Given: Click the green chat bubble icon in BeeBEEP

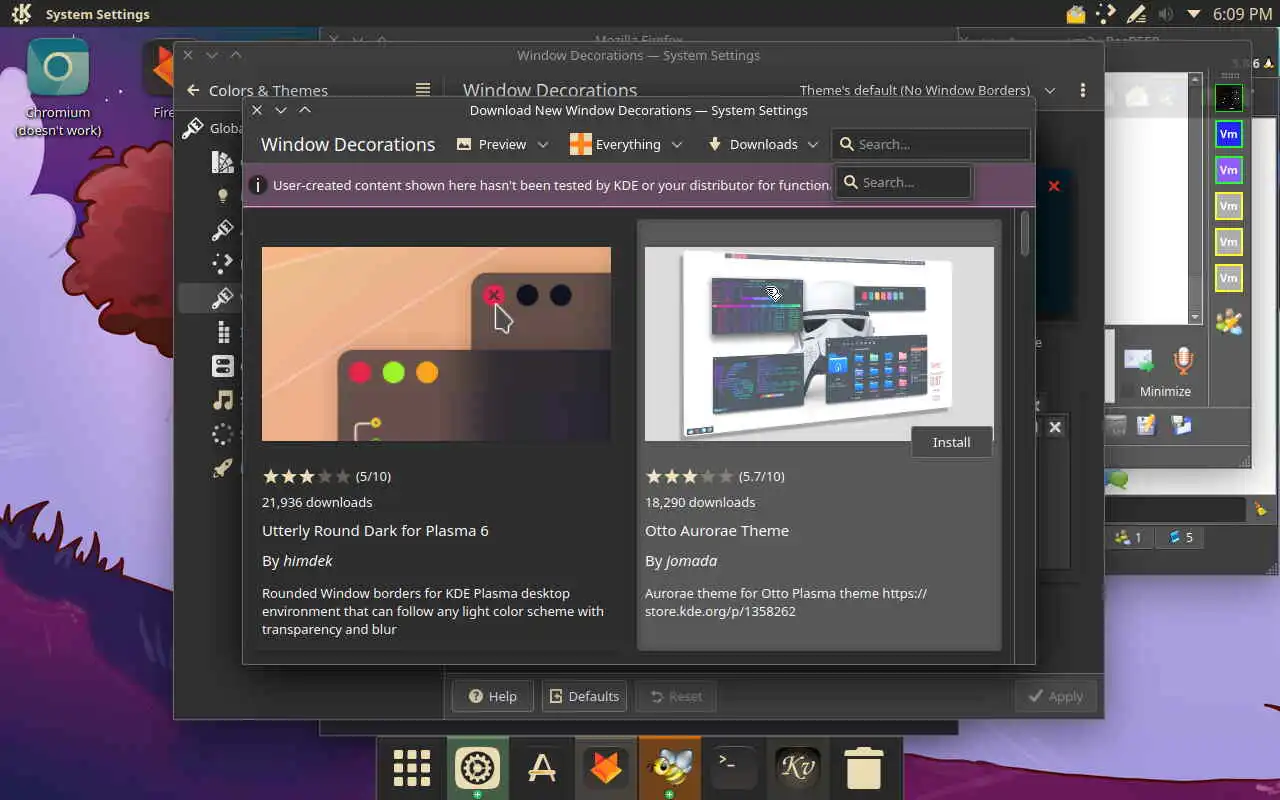Looking at the screenshot, I should [1118, 480].
